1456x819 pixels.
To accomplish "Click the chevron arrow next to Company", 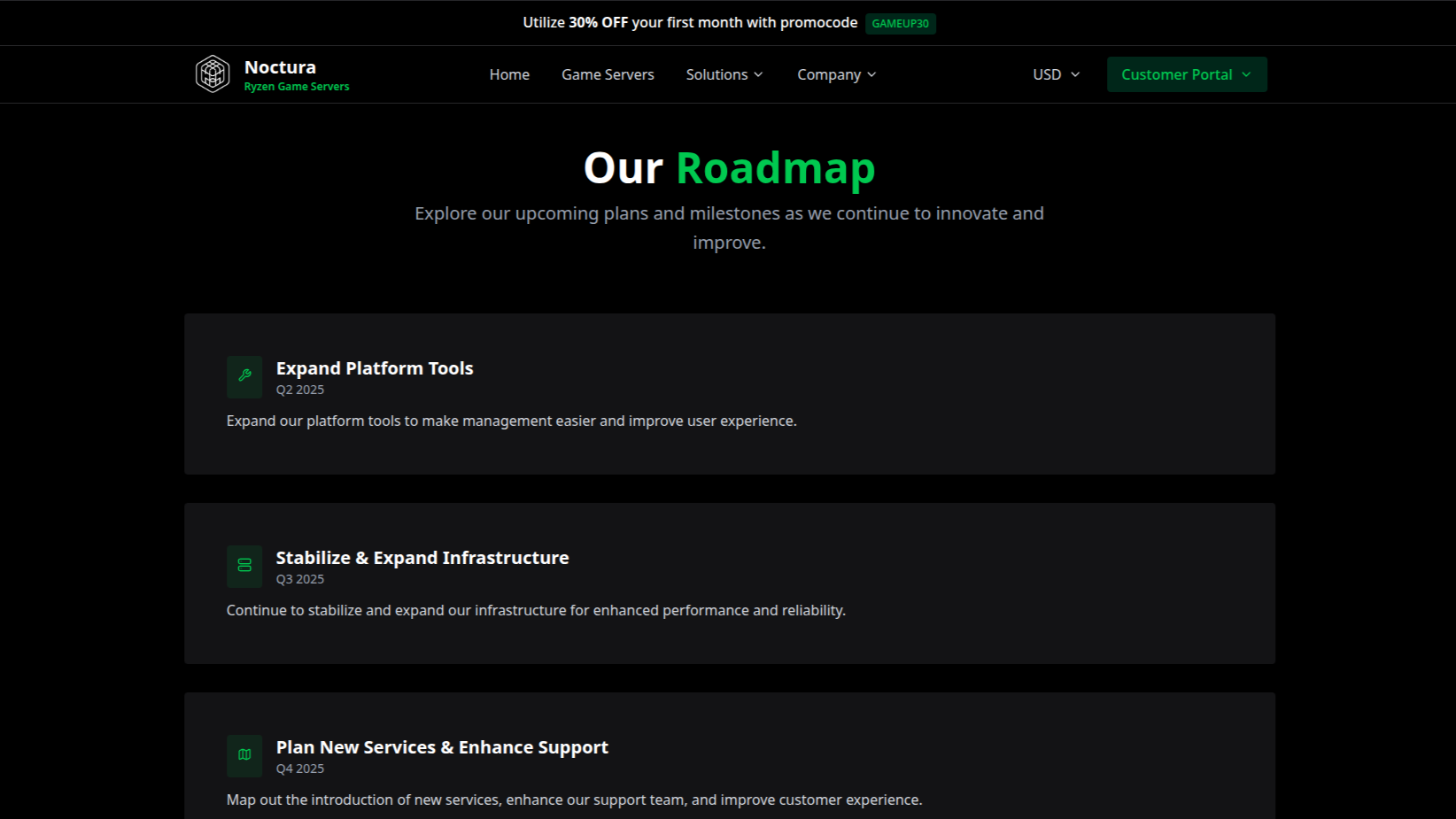I will click(x=871, y=75).
